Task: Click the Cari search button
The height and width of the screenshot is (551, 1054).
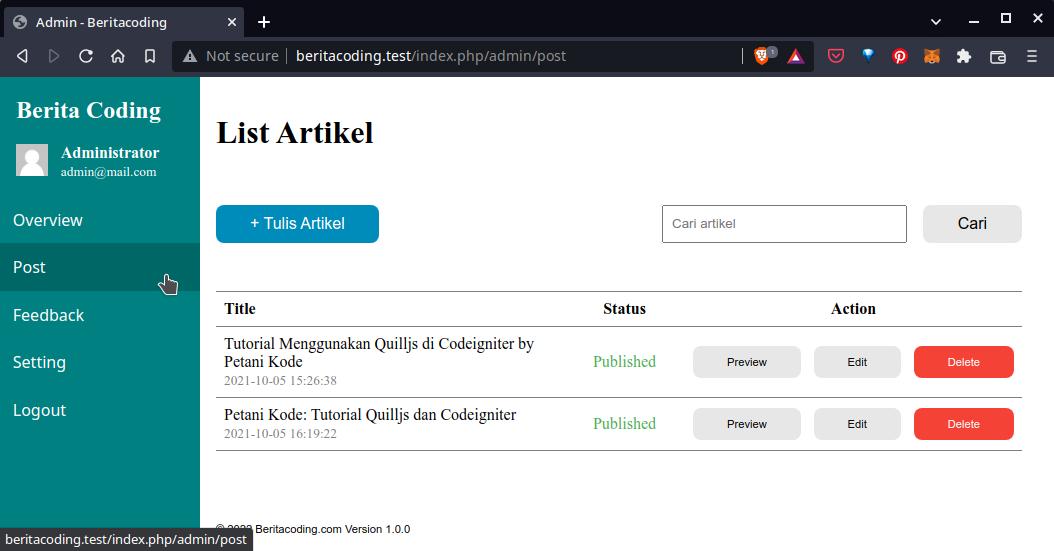Action: [x=971, y=224]
